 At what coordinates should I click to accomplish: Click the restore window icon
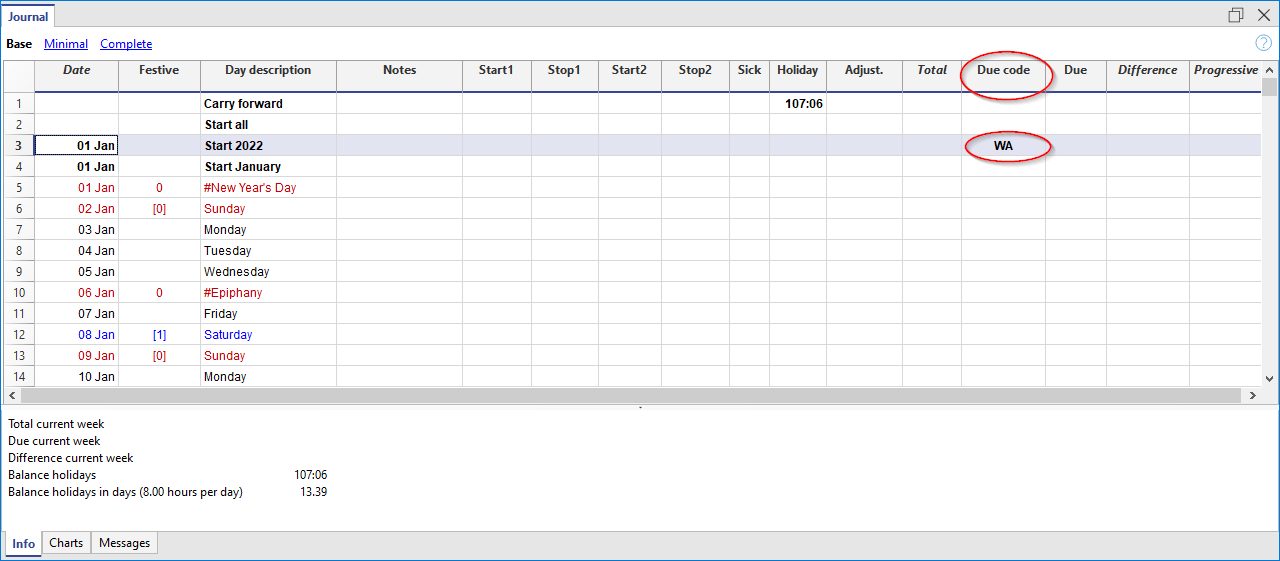tap(1236, 15)
